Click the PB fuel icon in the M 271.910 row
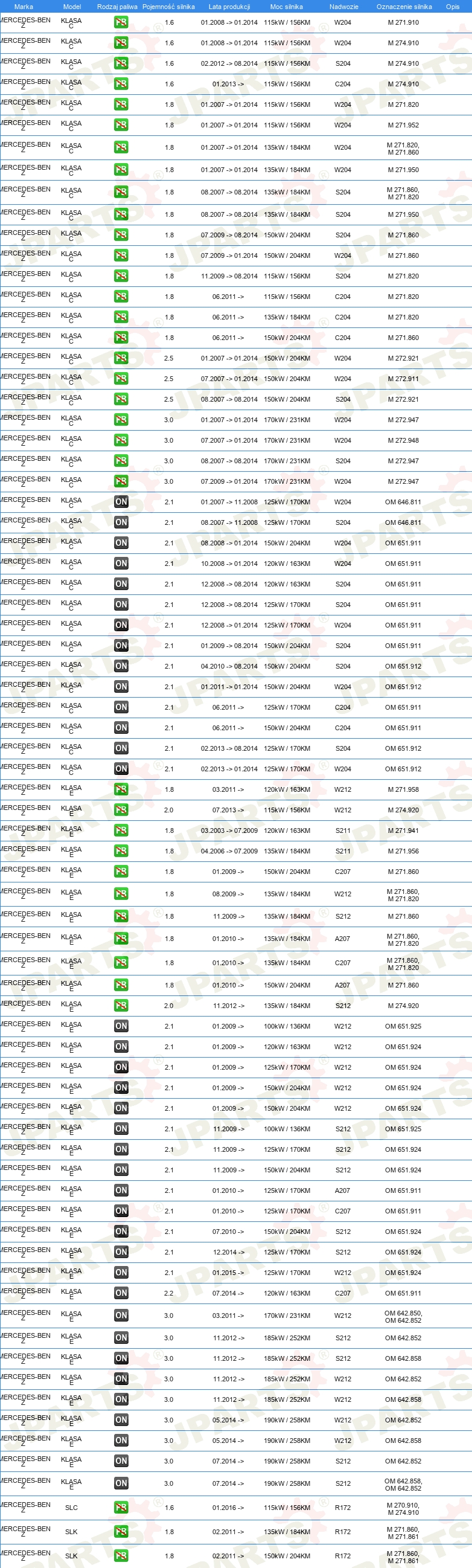Image resolution: width=472 pixels, height=1568 pixels. [x=121, y=22]
